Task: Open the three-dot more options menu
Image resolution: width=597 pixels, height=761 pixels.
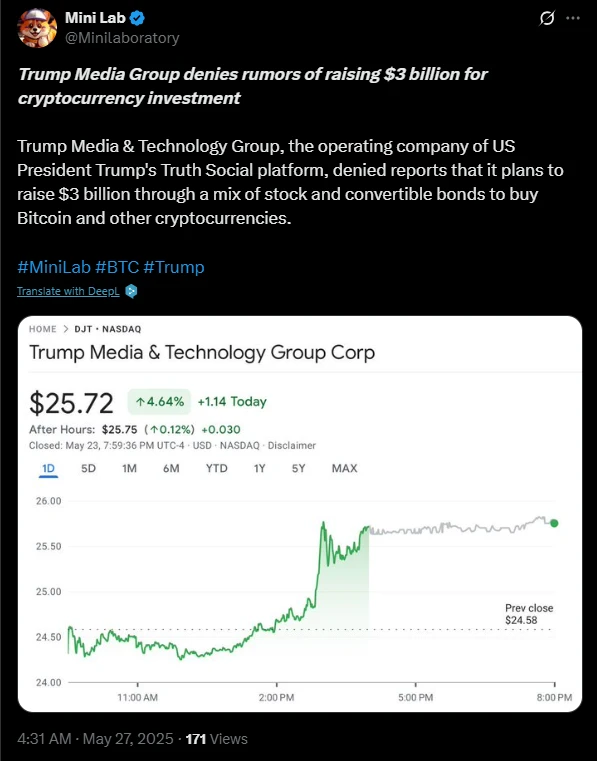Action: point(573,18)
